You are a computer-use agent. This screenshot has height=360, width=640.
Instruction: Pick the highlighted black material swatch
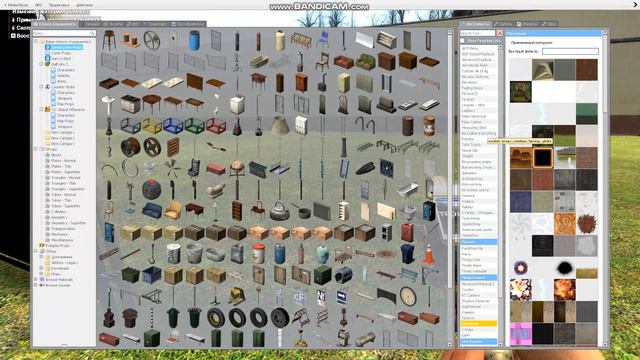click(x=542, y=158)
